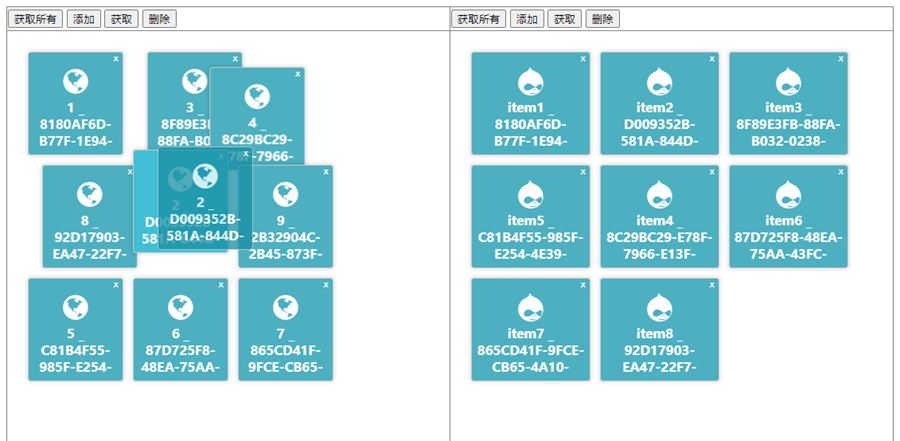Click 8C29BC29-E78F- text on item4 card
The height and width of the screenshot is (441, 900).
[x=660, y=238]
